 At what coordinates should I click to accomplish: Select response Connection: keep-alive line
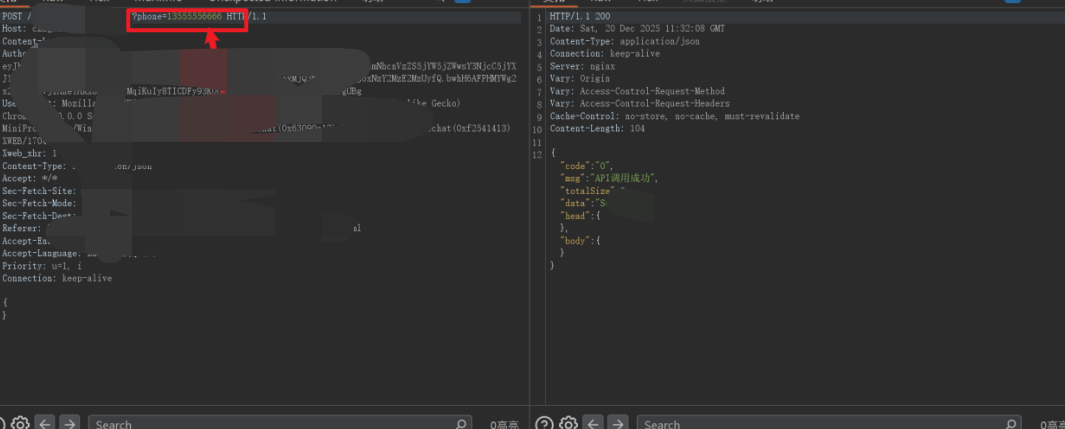click(604, 54)
